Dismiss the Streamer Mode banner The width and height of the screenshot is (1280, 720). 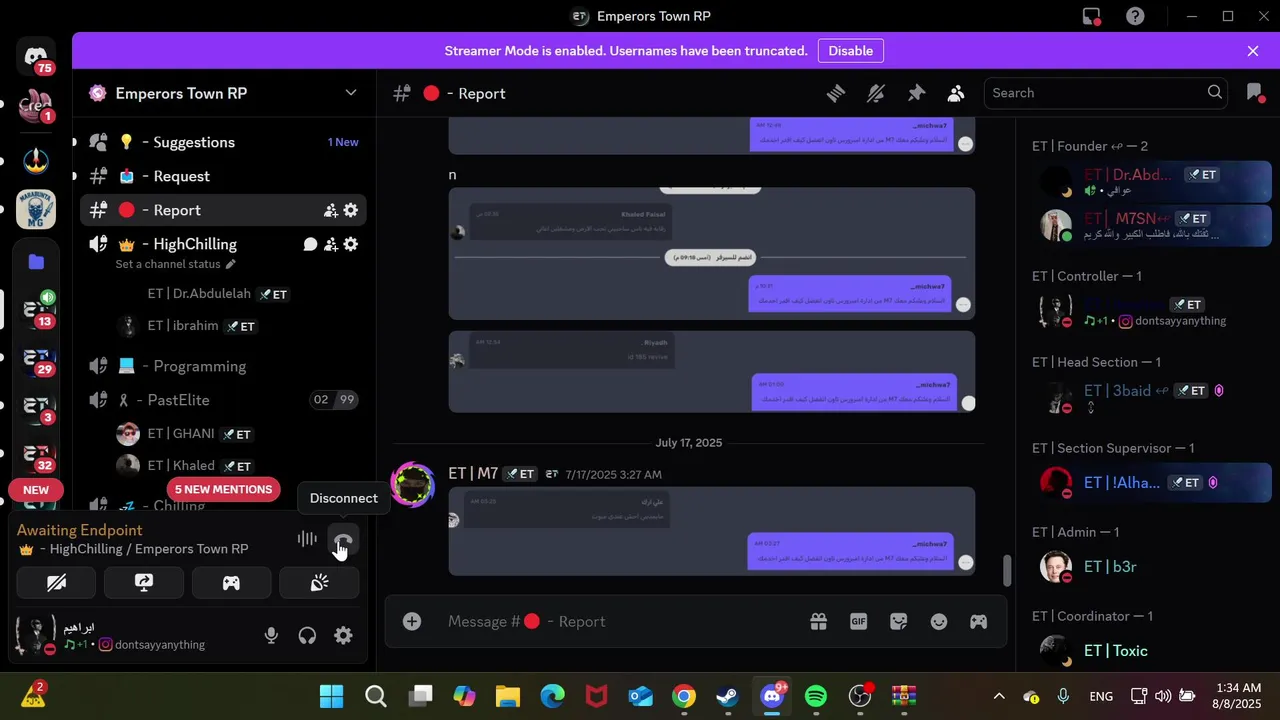[x=1253, y=51]
